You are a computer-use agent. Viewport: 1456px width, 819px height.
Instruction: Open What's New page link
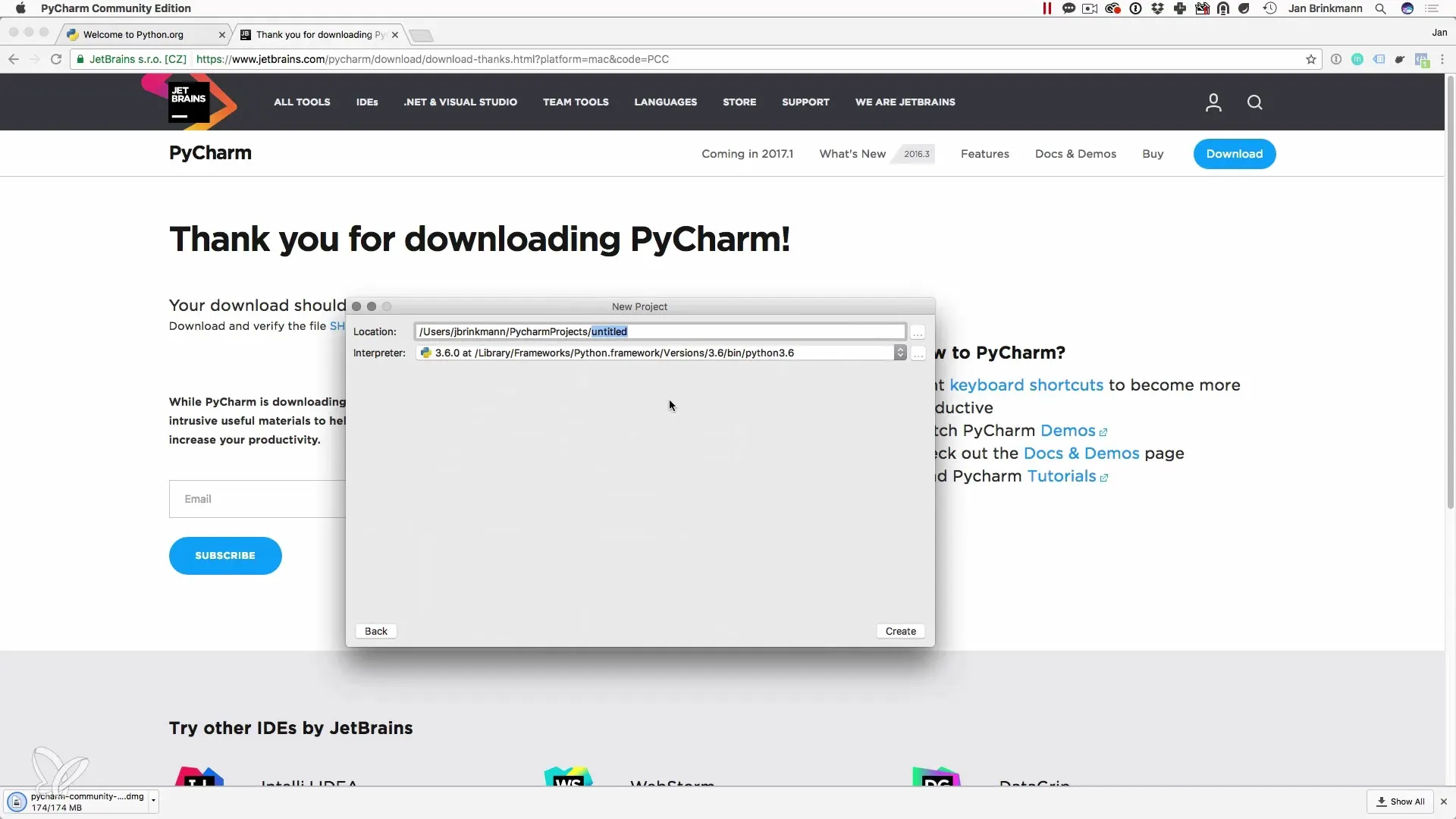(852, 154)
